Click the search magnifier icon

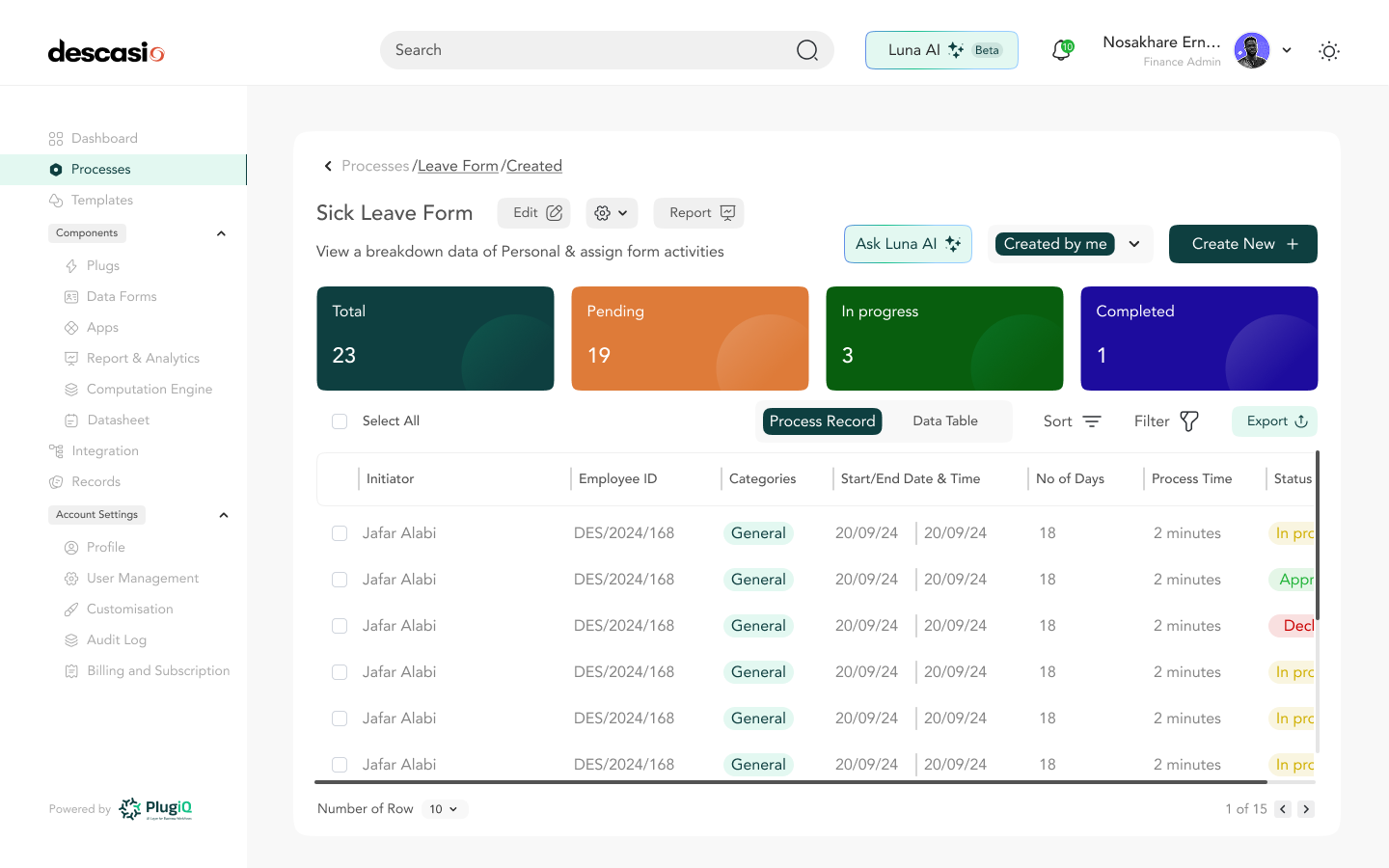click(x=807, y=50)
